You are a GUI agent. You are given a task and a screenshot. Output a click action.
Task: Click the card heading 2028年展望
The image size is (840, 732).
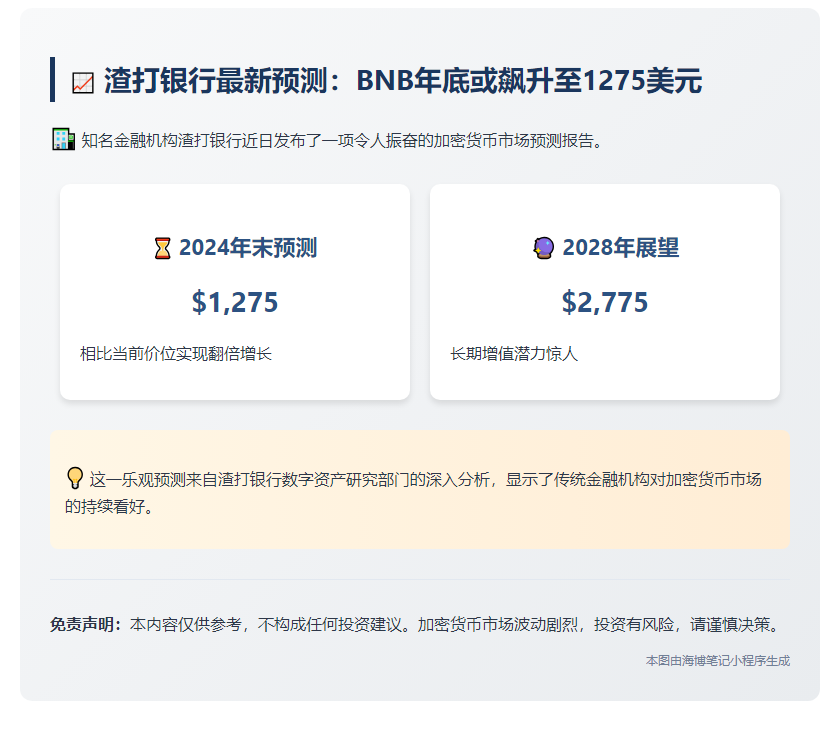tap(620, 248)
